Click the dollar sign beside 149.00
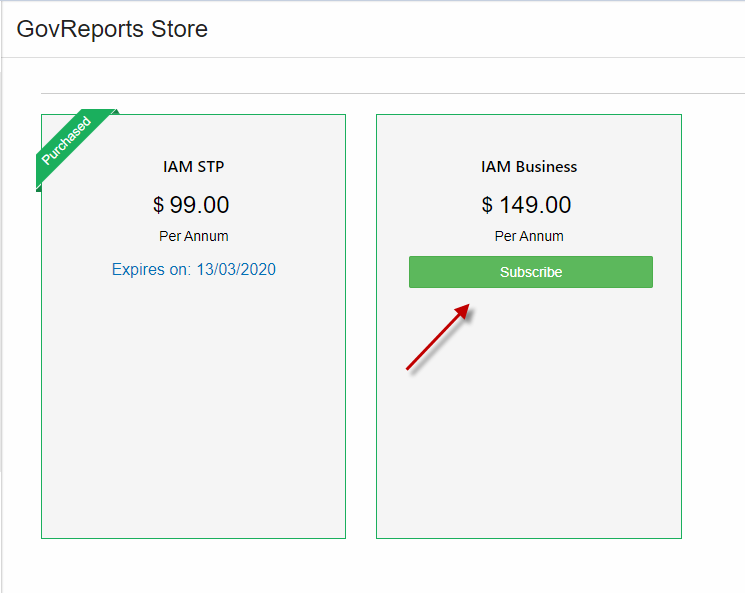This screenshot has width=745, height=593. 487,205
